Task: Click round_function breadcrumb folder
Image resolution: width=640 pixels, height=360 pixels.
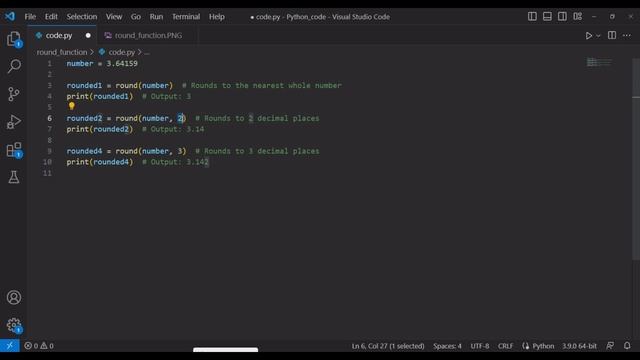Action: (62, 52)
